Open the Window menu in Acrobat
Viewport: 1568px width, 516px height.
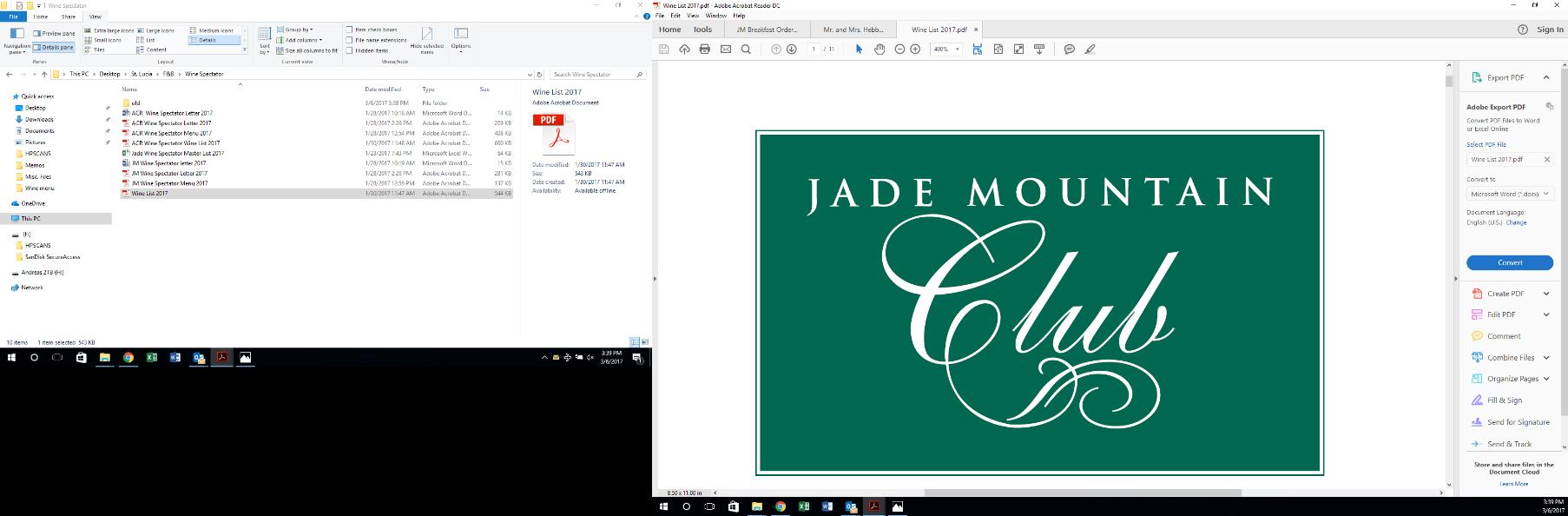coord(716,16)
